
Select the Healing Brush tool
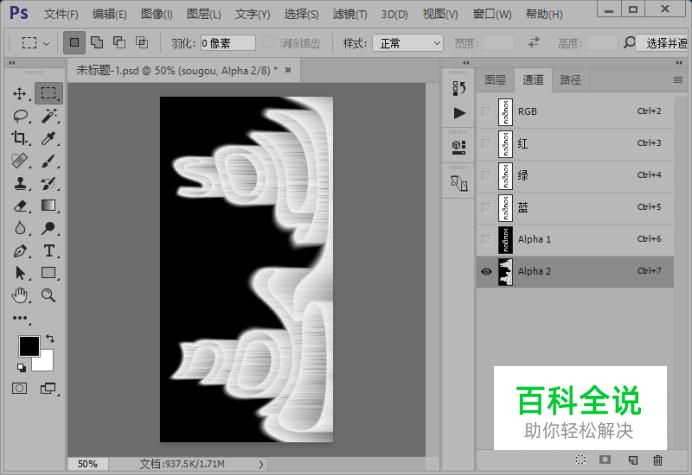(20, 161)
